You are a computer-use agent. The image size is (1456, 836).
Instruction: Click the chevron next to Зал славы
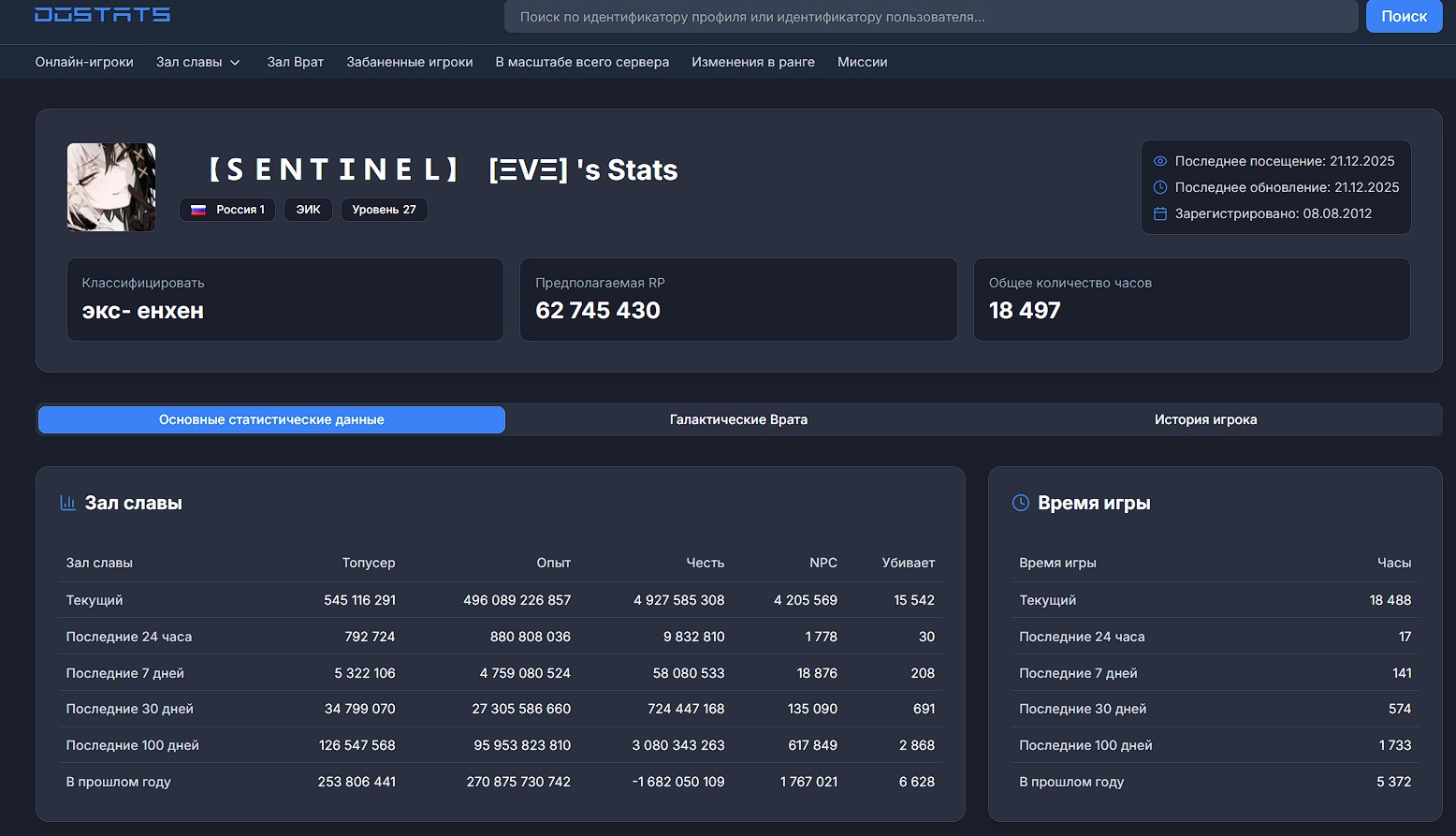[x=235, y=63]
